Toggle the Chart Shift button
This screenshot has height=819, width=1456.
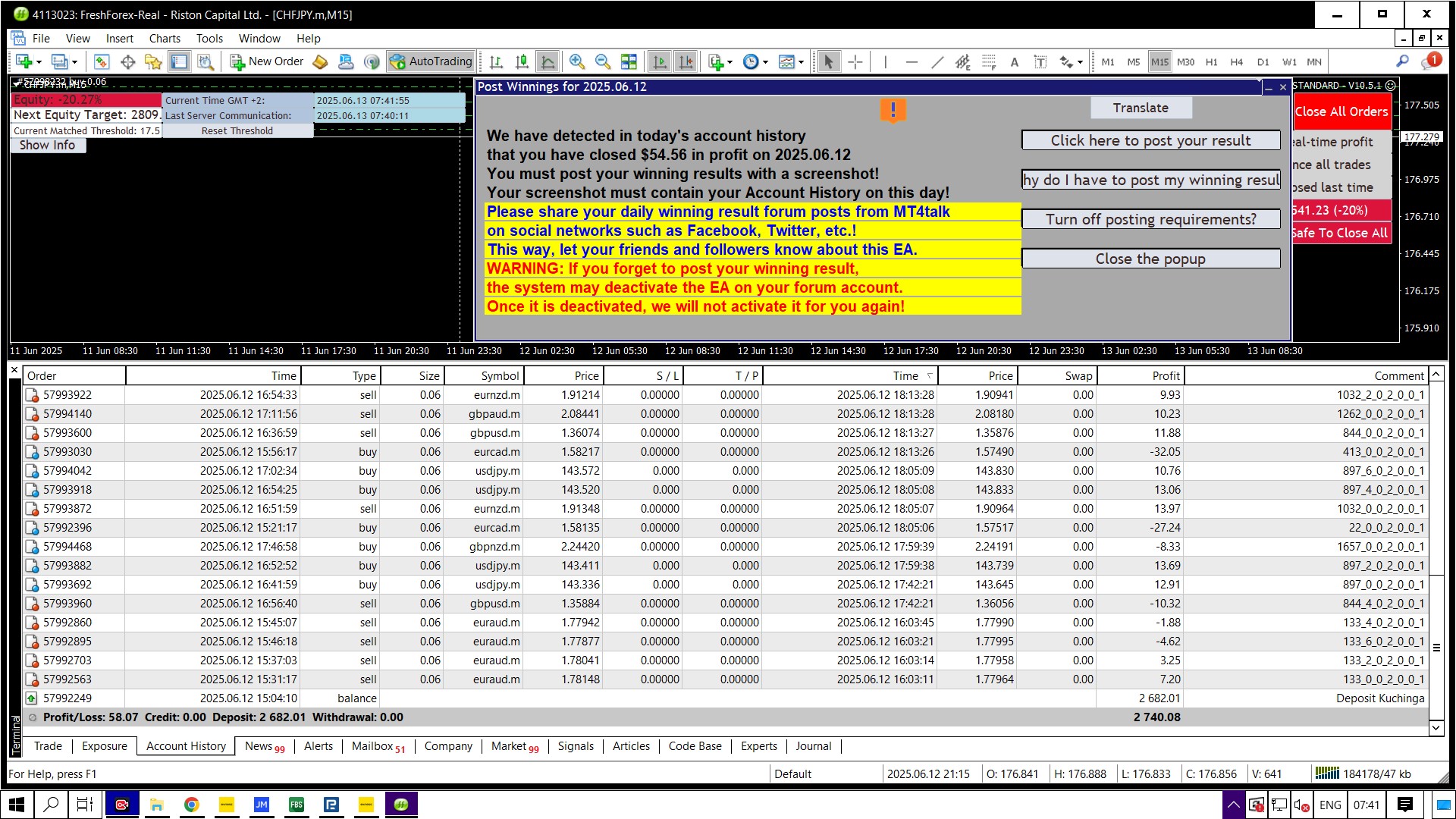click(x=686, y=62)
